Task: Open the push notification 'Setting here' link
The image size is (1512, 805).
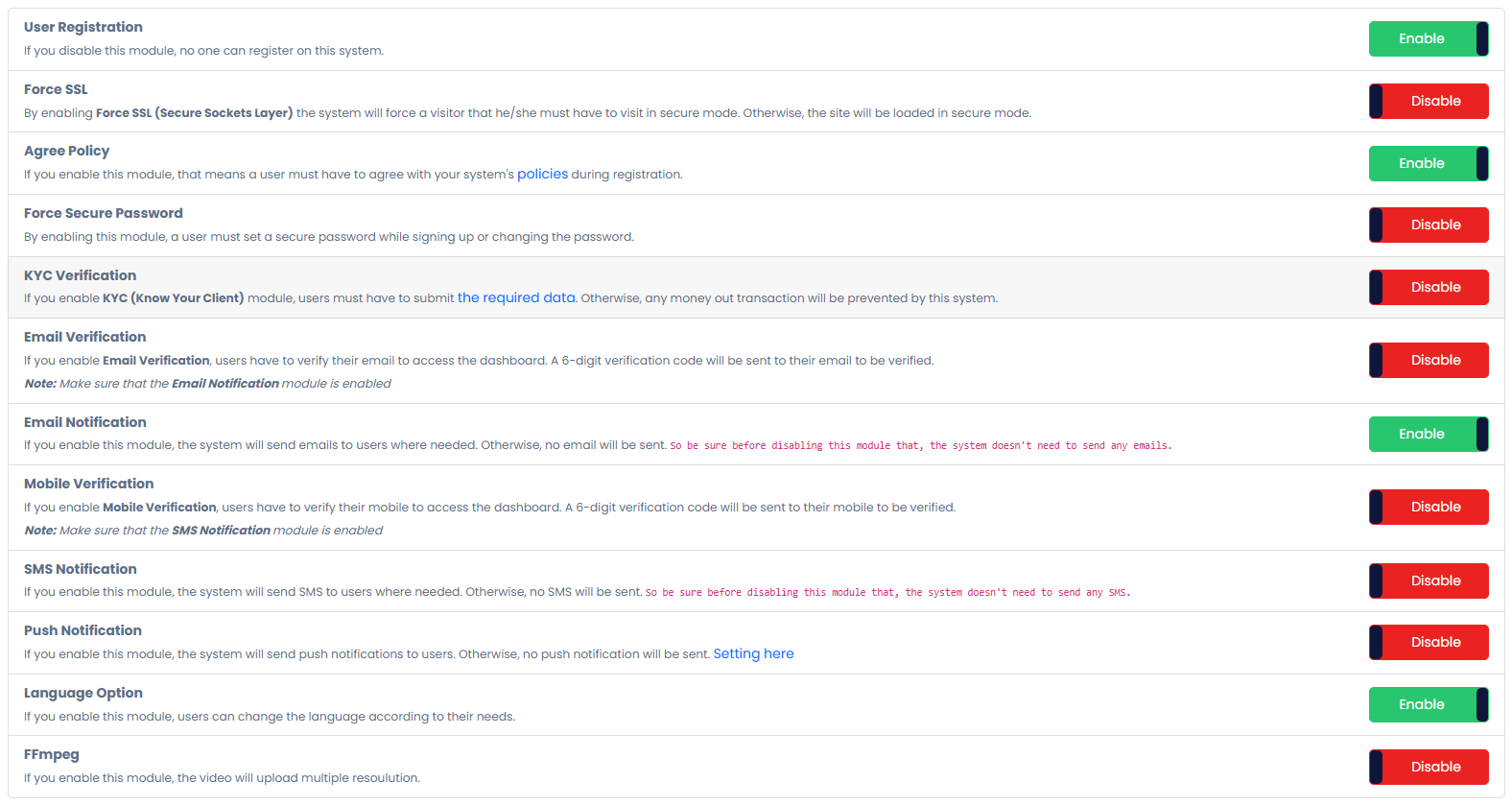Action: click(x=753, y=653)
